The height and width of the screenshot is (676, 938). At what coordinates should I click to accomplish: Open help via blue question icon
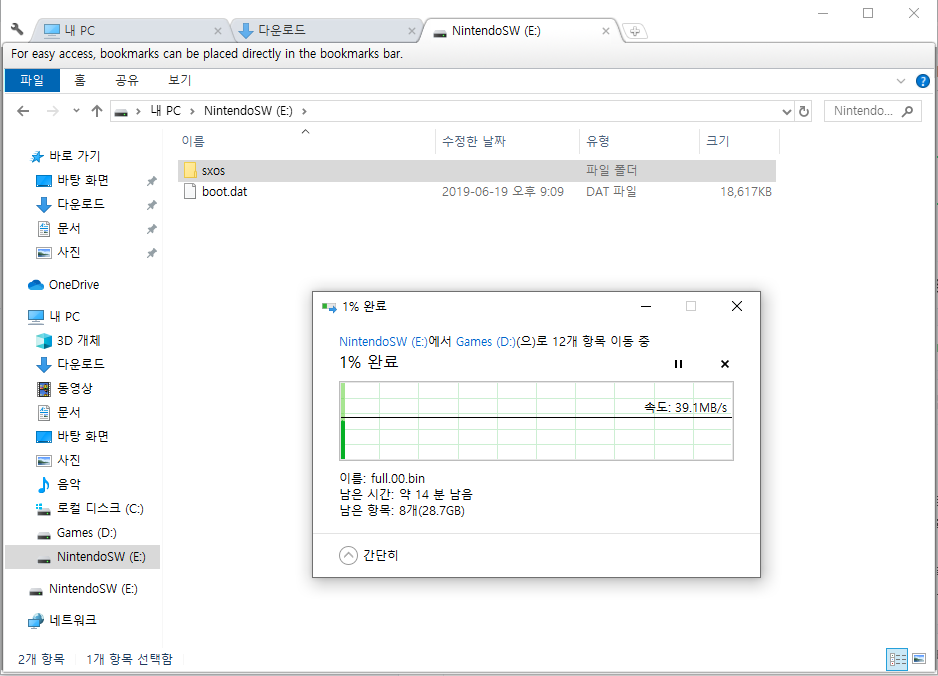point(922,81)
